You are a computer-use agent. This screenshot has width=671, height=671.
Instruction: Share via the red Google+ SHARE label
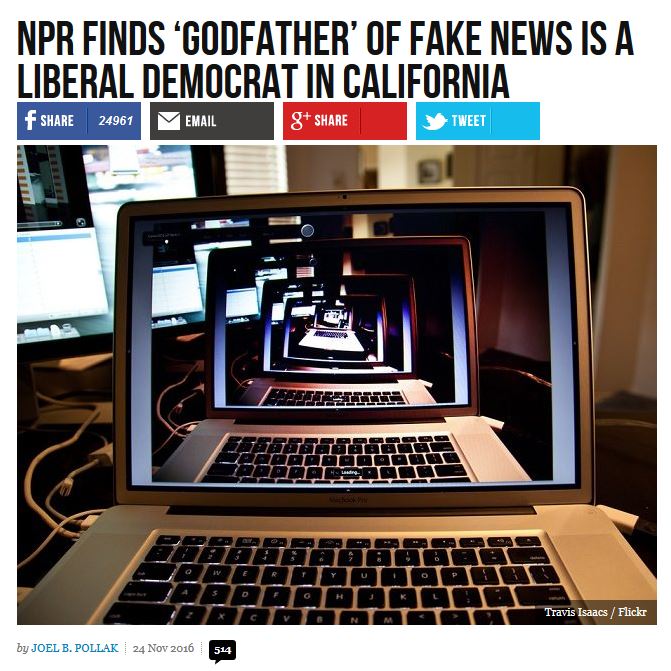point(331,120)
